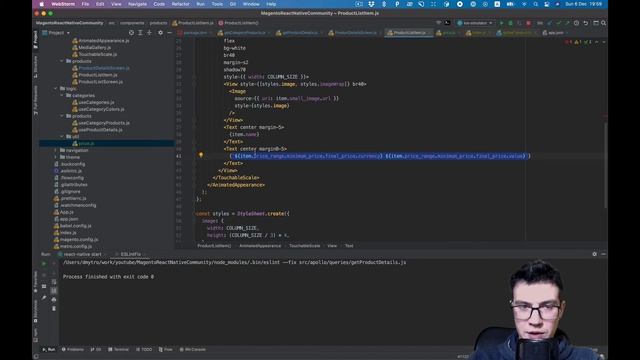
Task: Open RN Console tool window
Action: (193, 349)
